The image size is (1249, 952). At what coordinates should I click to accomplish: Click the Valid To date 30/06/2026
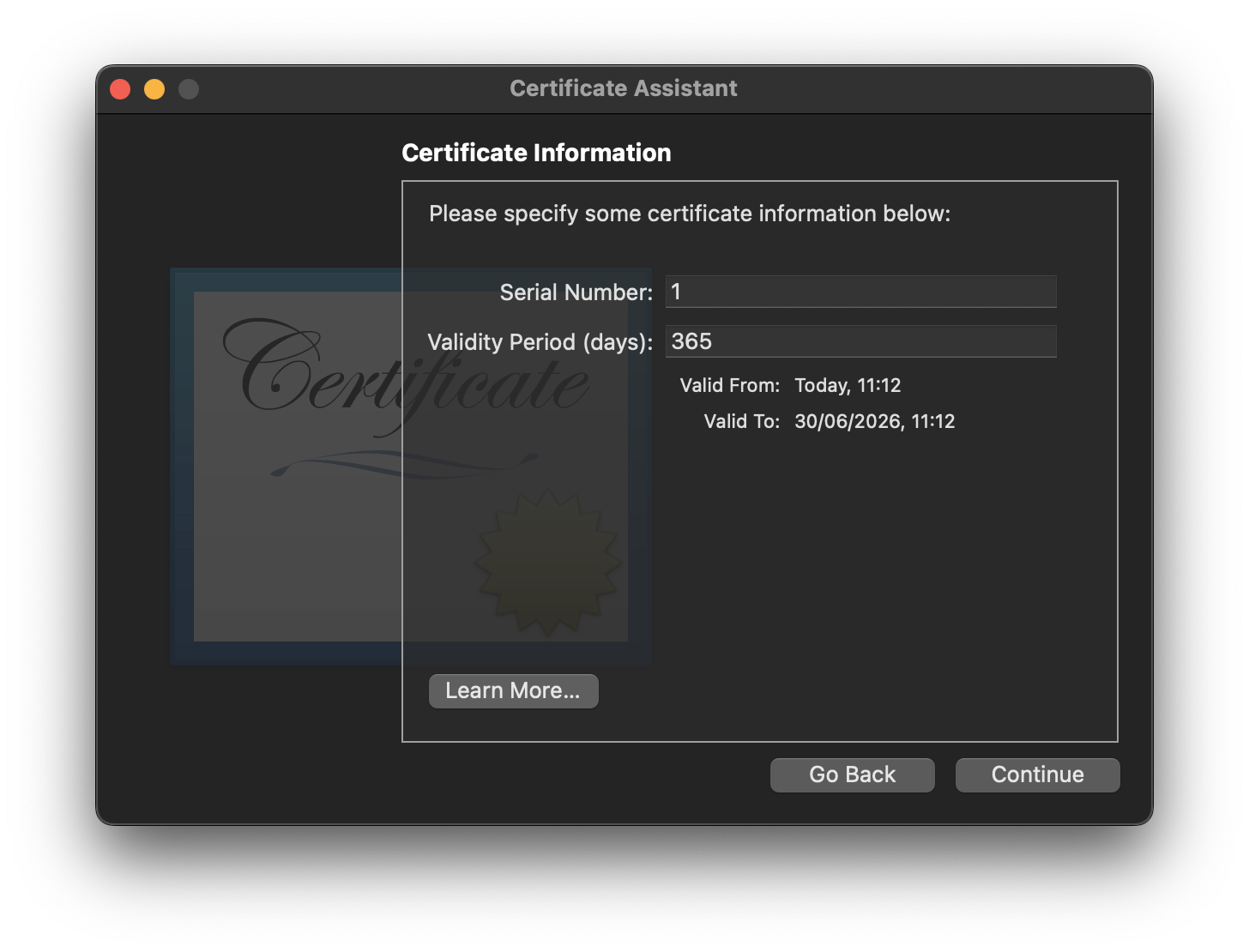874,421
